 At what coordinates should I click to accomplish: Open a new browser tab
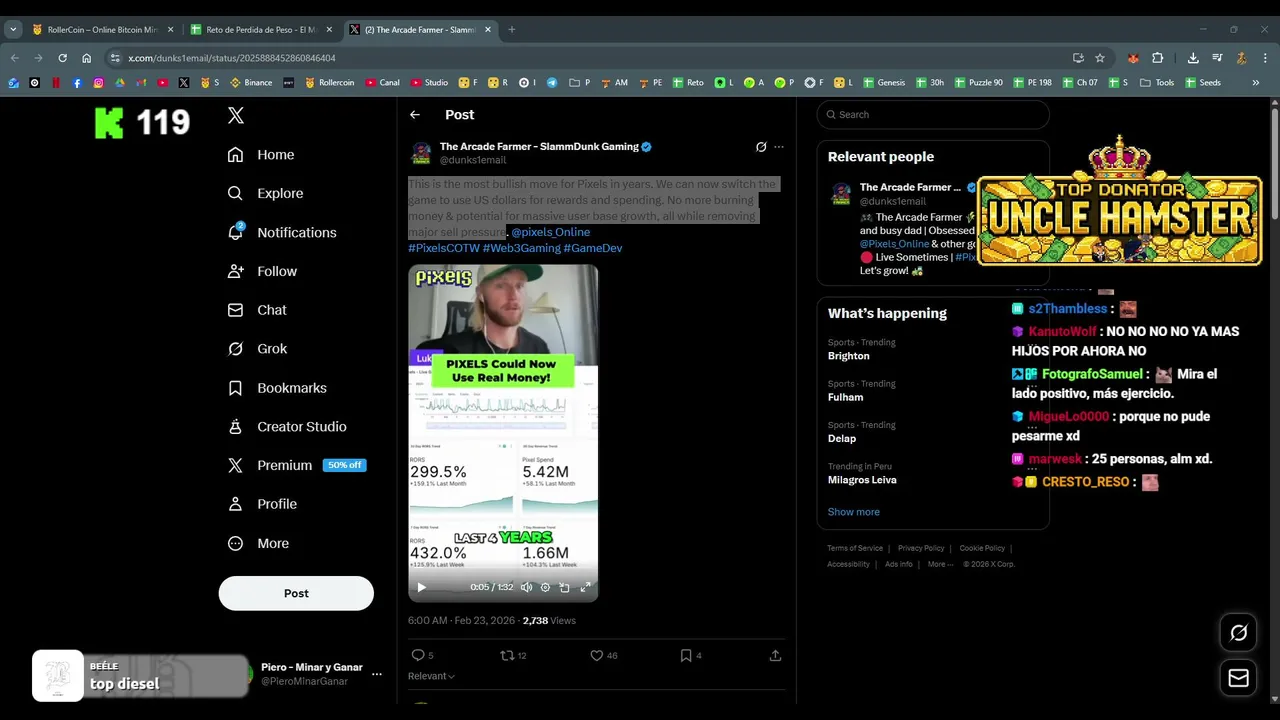511,30
